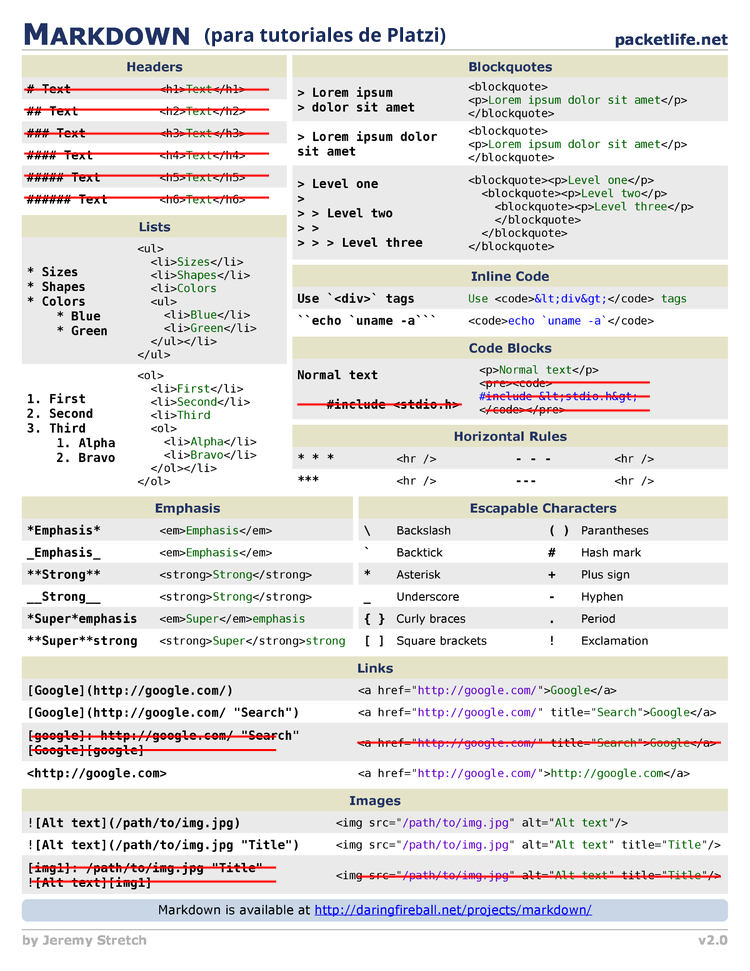This screenshot has width=750, height=971.
Task: Click the '<li>Alpha</li>' HTML line
Action: [210, 442]
